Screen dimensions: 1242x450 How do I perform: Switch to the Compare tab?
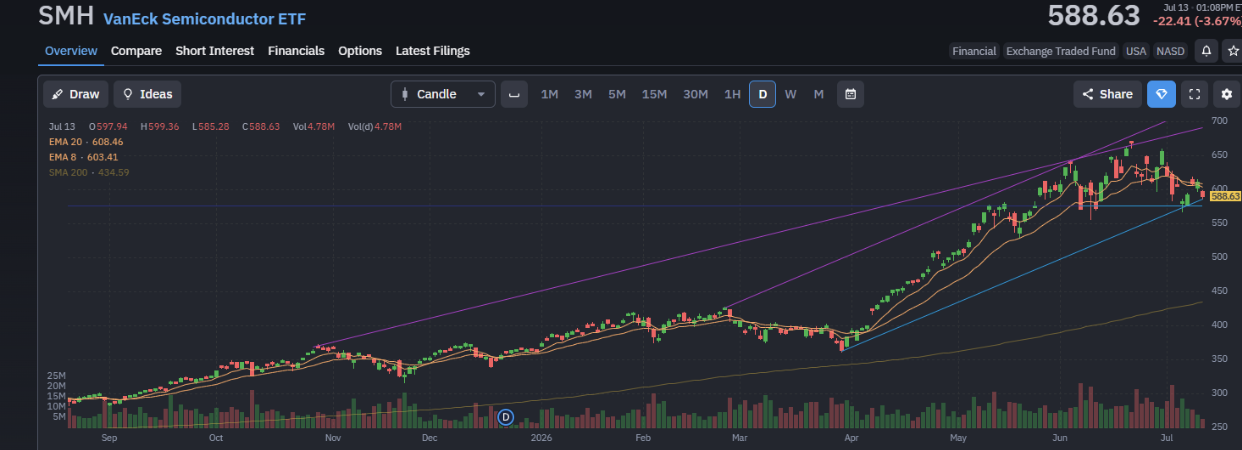tap(136, 51)
